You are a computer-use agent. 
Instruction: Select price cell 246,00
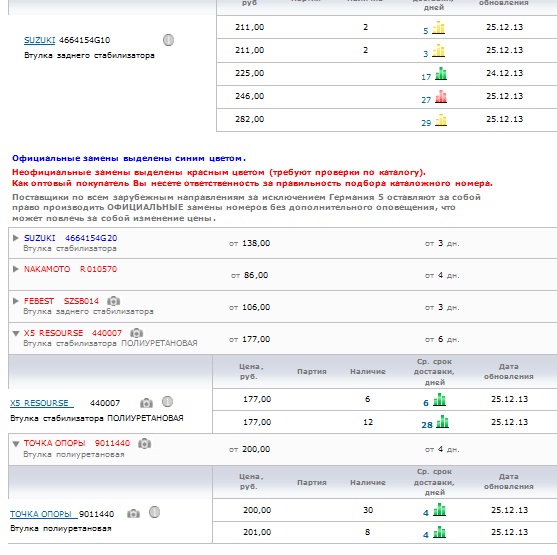point(249,96)
